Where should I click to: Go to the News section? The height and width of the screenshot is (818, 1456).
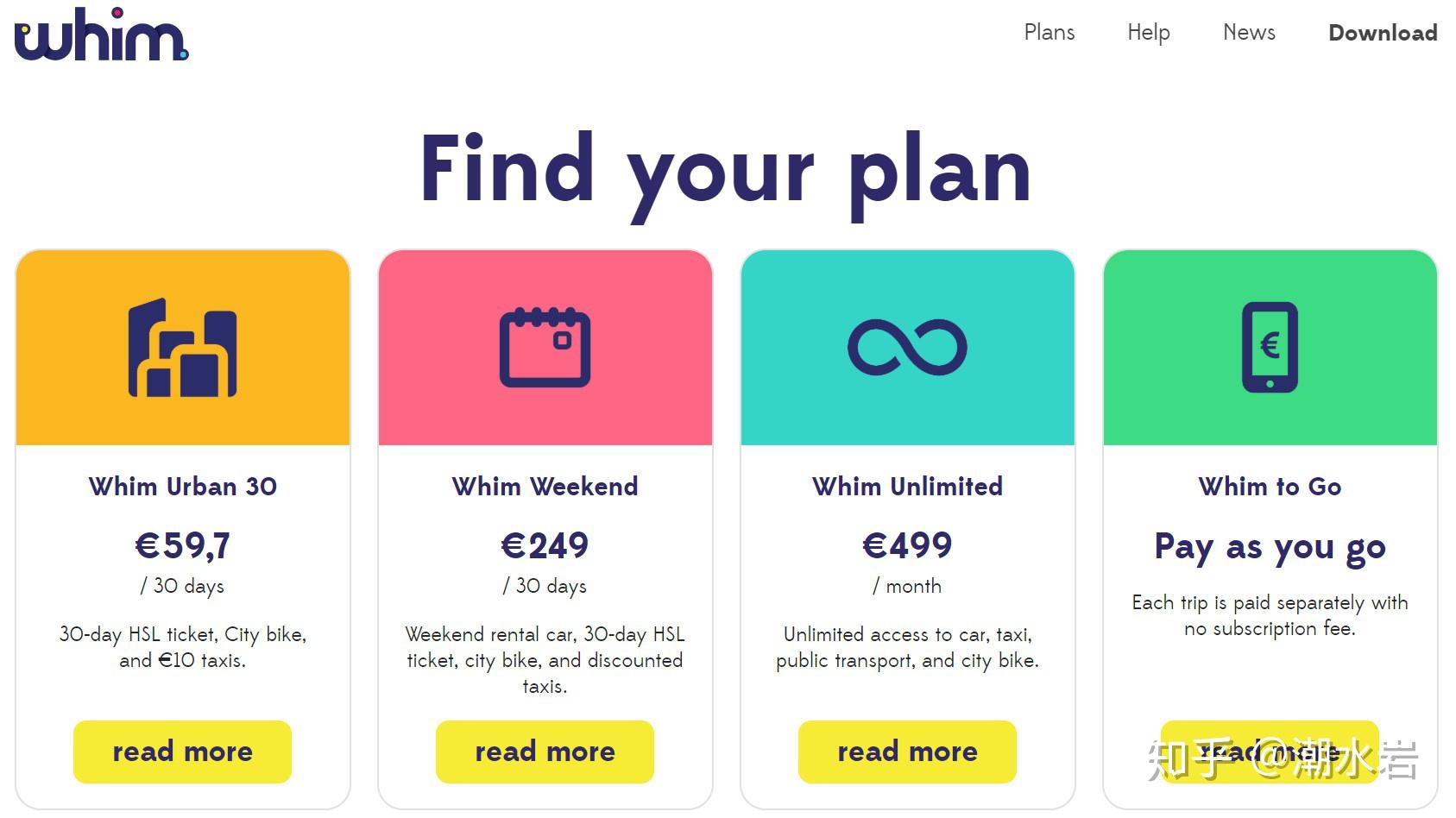[x=1249, y=33]
